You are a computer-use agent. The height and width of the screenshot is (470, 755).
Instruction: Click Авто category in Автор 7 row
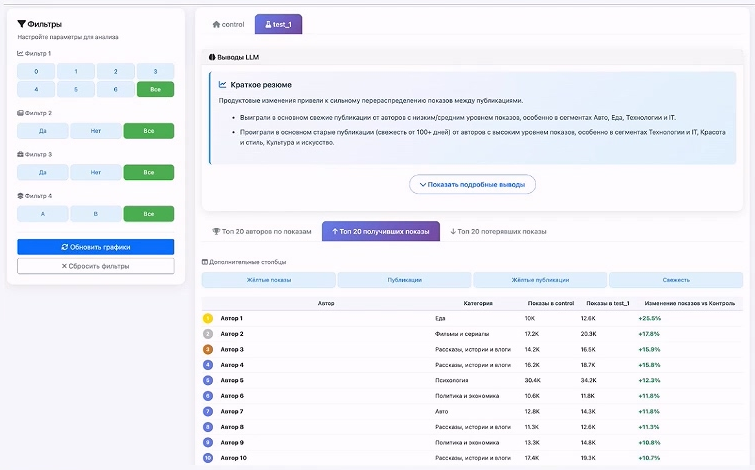[442, 411]
